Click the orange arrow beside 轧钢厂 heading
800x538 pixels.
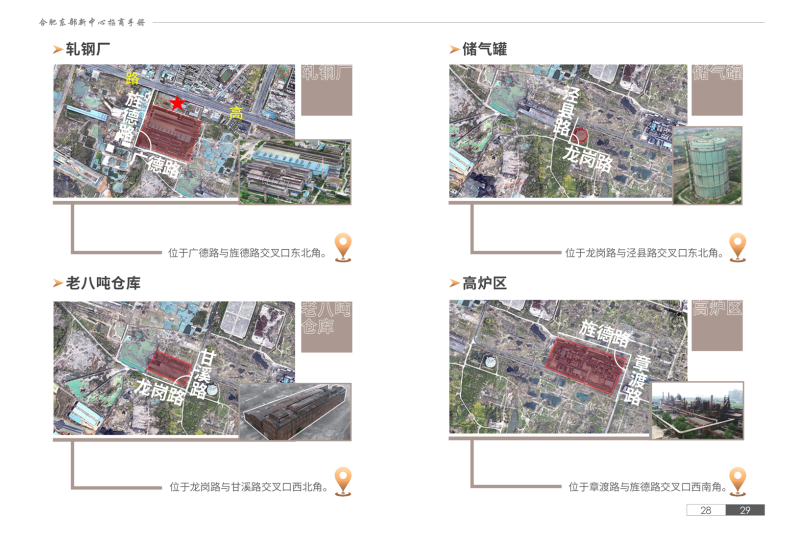[x=58, y=49]
